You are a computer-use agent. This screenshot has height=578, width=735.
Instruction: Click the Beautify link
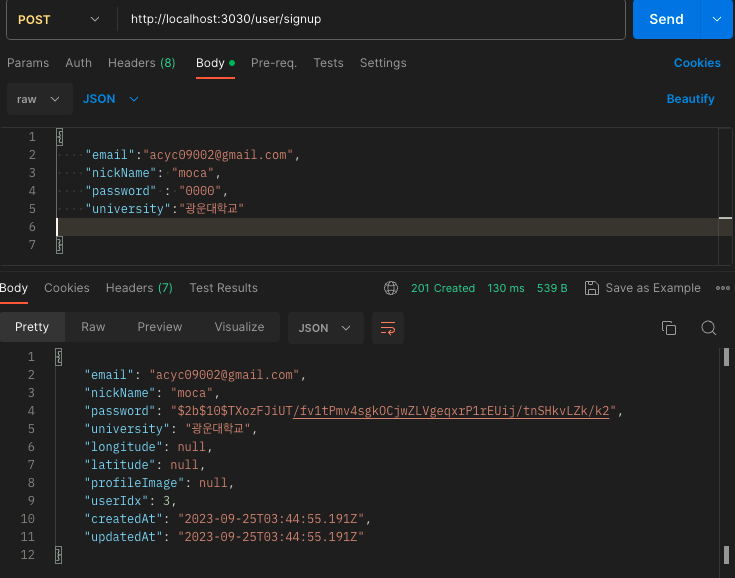(x=690, y=99)
